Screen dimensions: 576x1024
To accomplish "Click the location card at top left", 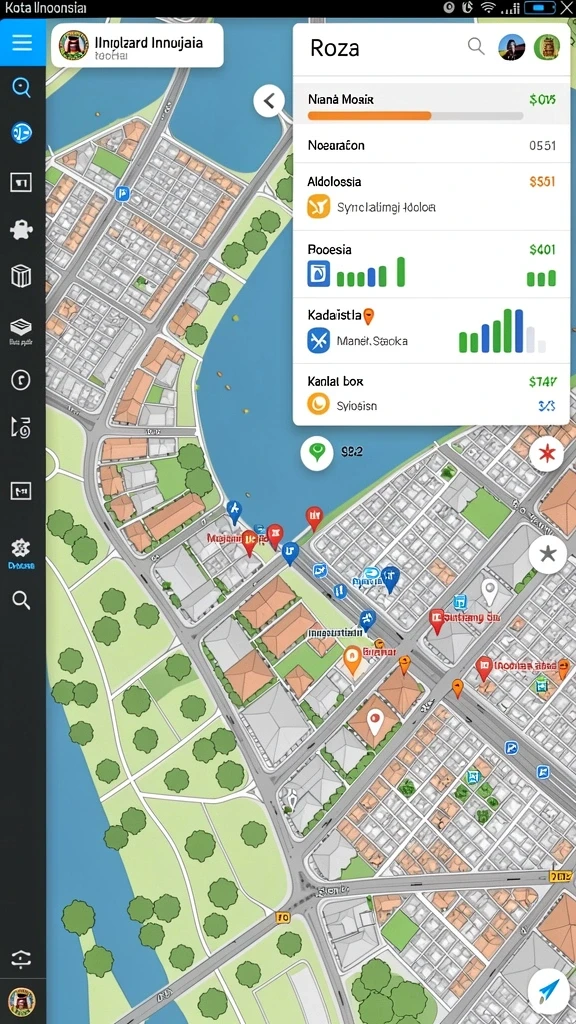I will pyautogui.click(x=137, y=46).
